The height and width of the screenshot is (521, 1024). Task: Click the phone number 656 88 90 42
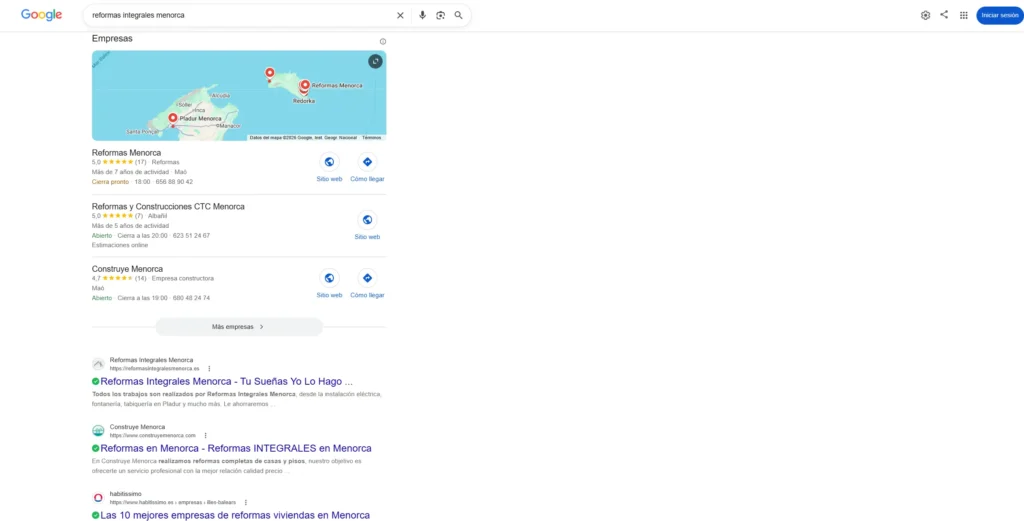[x=174, y=182]
